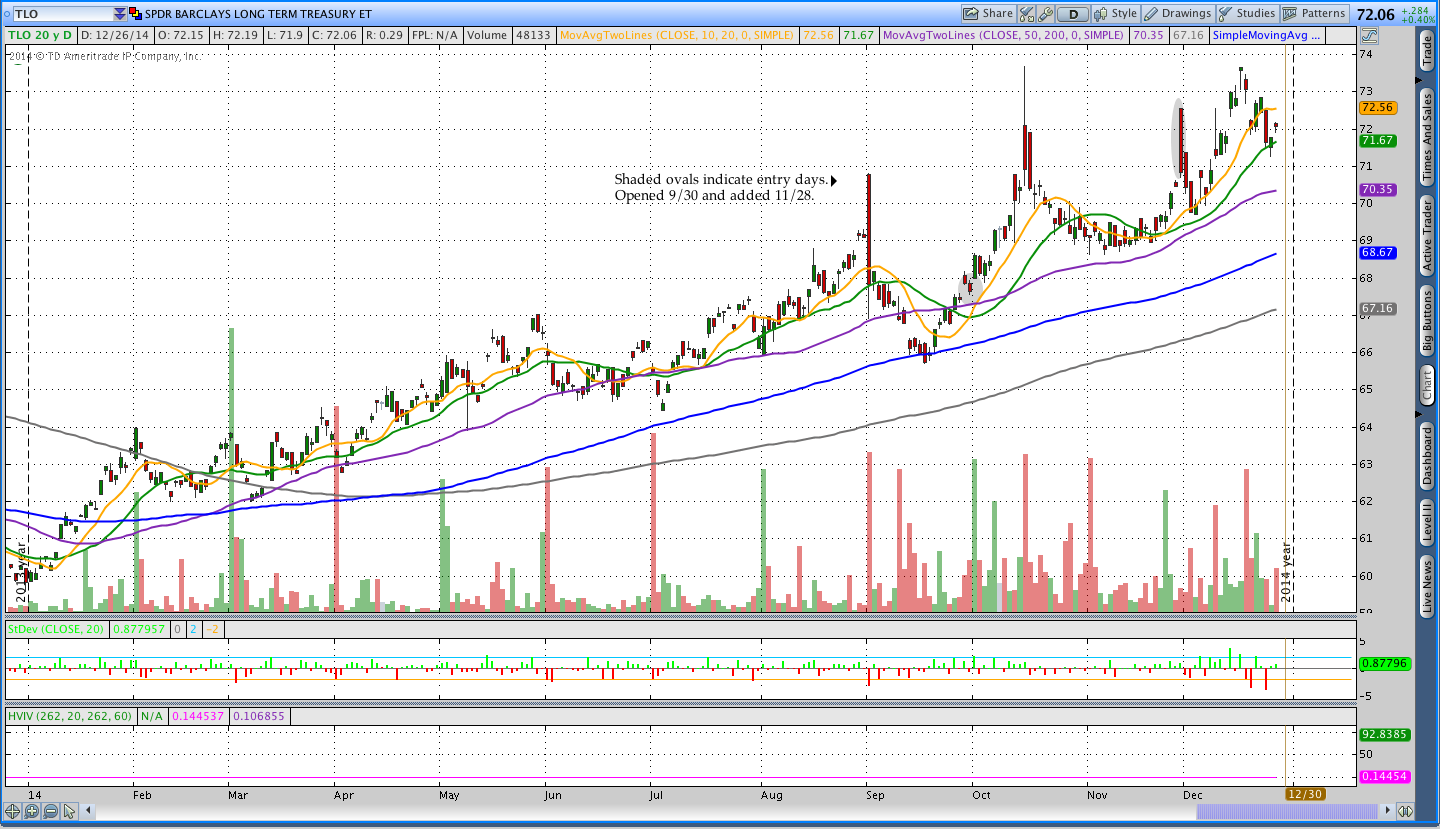1440x829 pixels.
Task: Click the expansion area toggle icon
Action: click(1405, 811)
